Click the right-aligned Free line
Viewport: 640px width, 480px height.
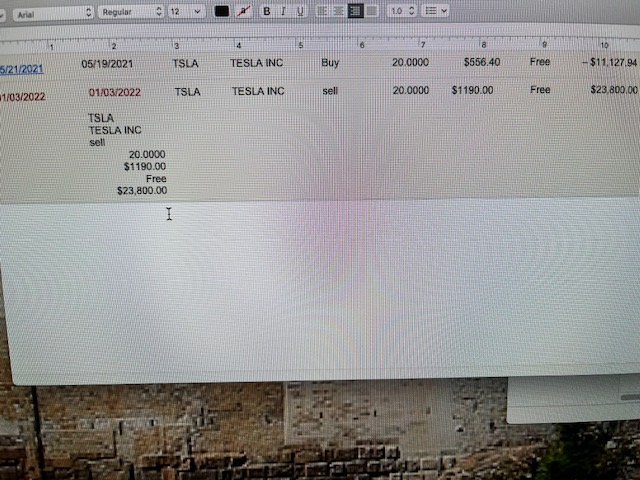[156, 179]
